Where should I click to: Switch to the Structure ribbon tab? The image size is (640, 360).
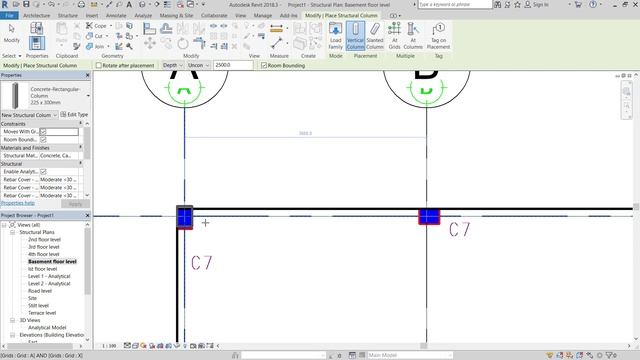click(x=68, y=16)
